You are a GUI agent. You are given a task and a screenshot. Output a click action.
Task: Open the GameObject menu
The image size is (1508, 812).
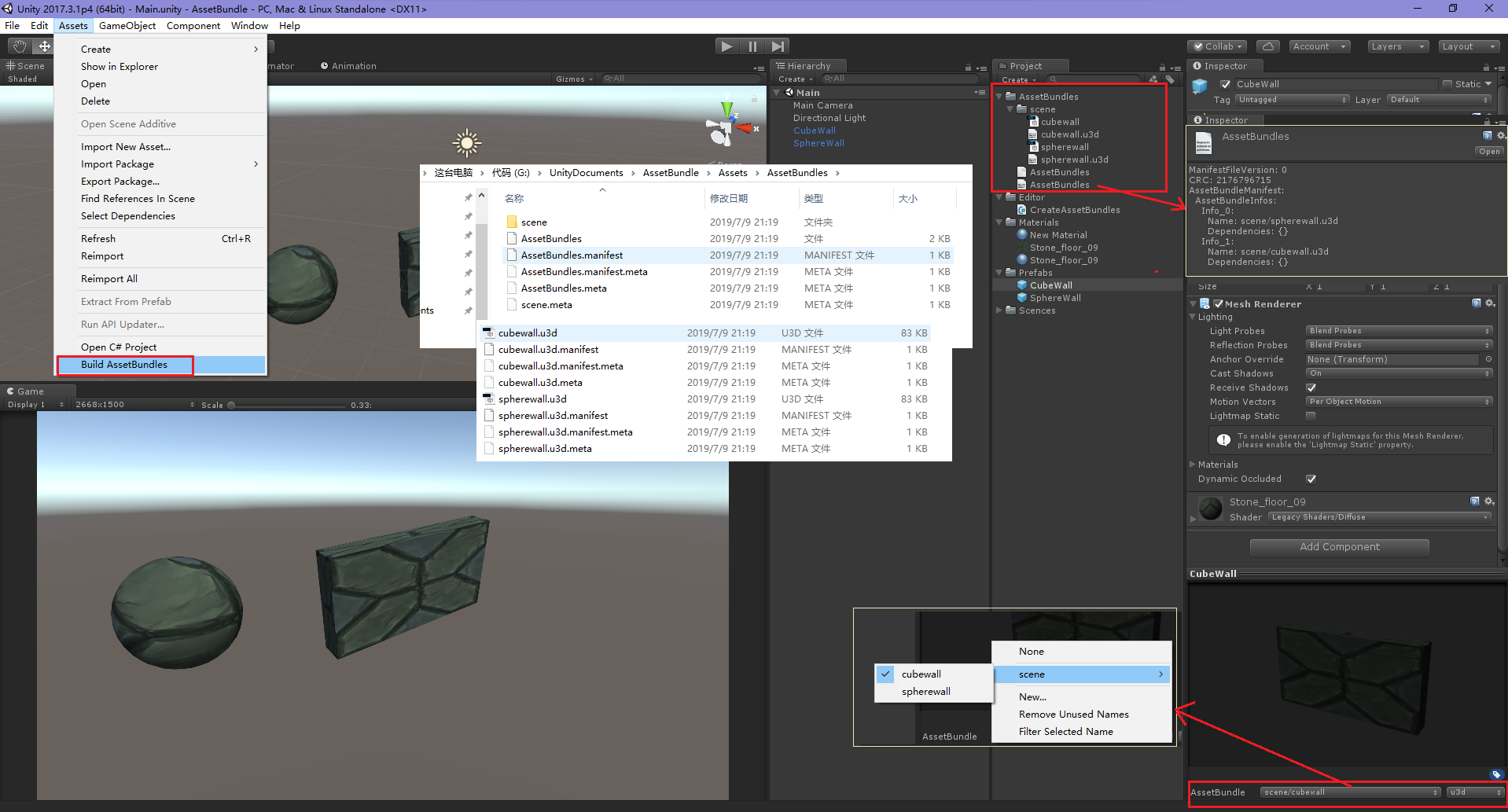pyautogui.click(x=127, y=26)
